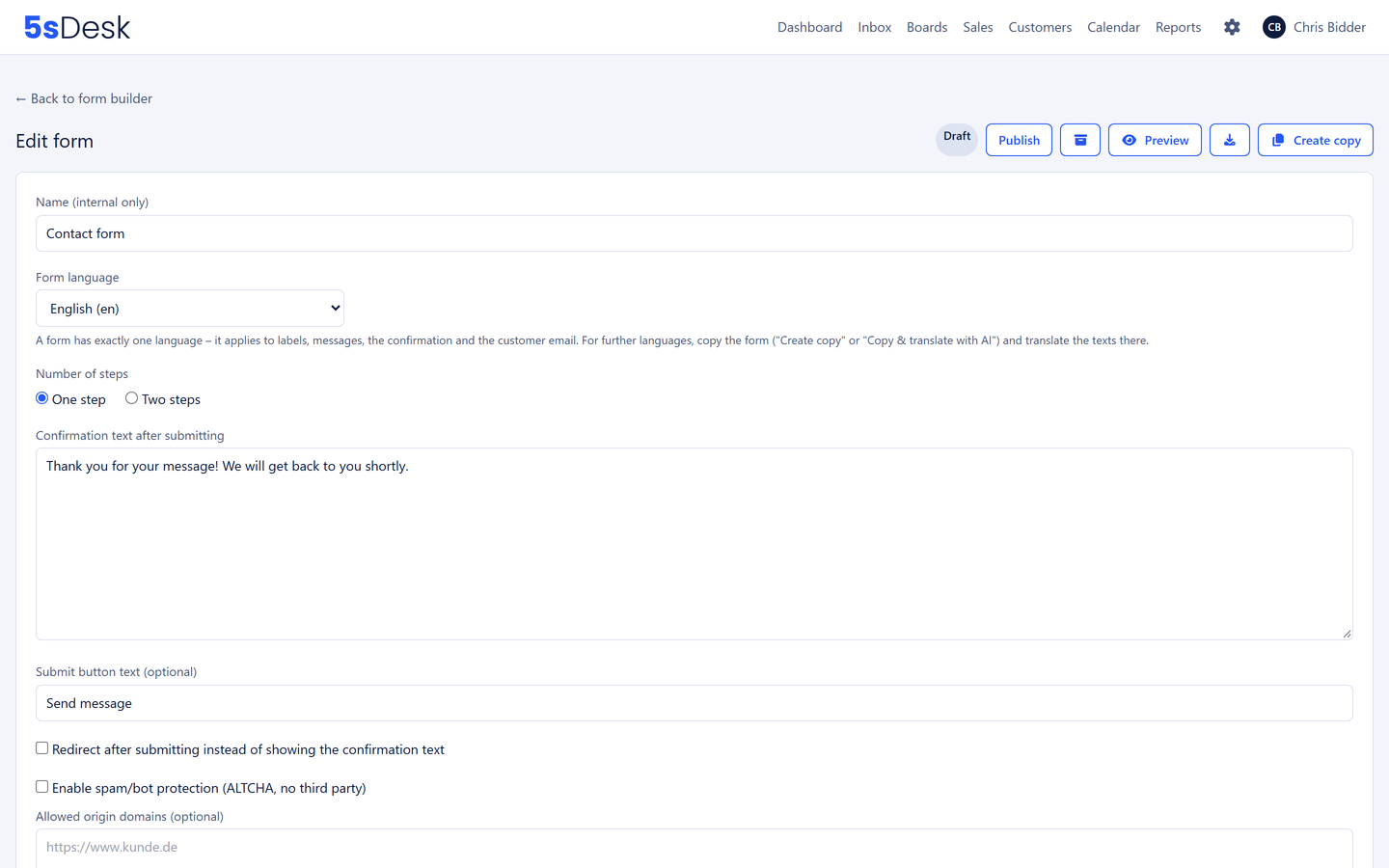This screenshot has height=868, width=1389.
Task: Open the Reports section
Action: [x=1178, y=27]
